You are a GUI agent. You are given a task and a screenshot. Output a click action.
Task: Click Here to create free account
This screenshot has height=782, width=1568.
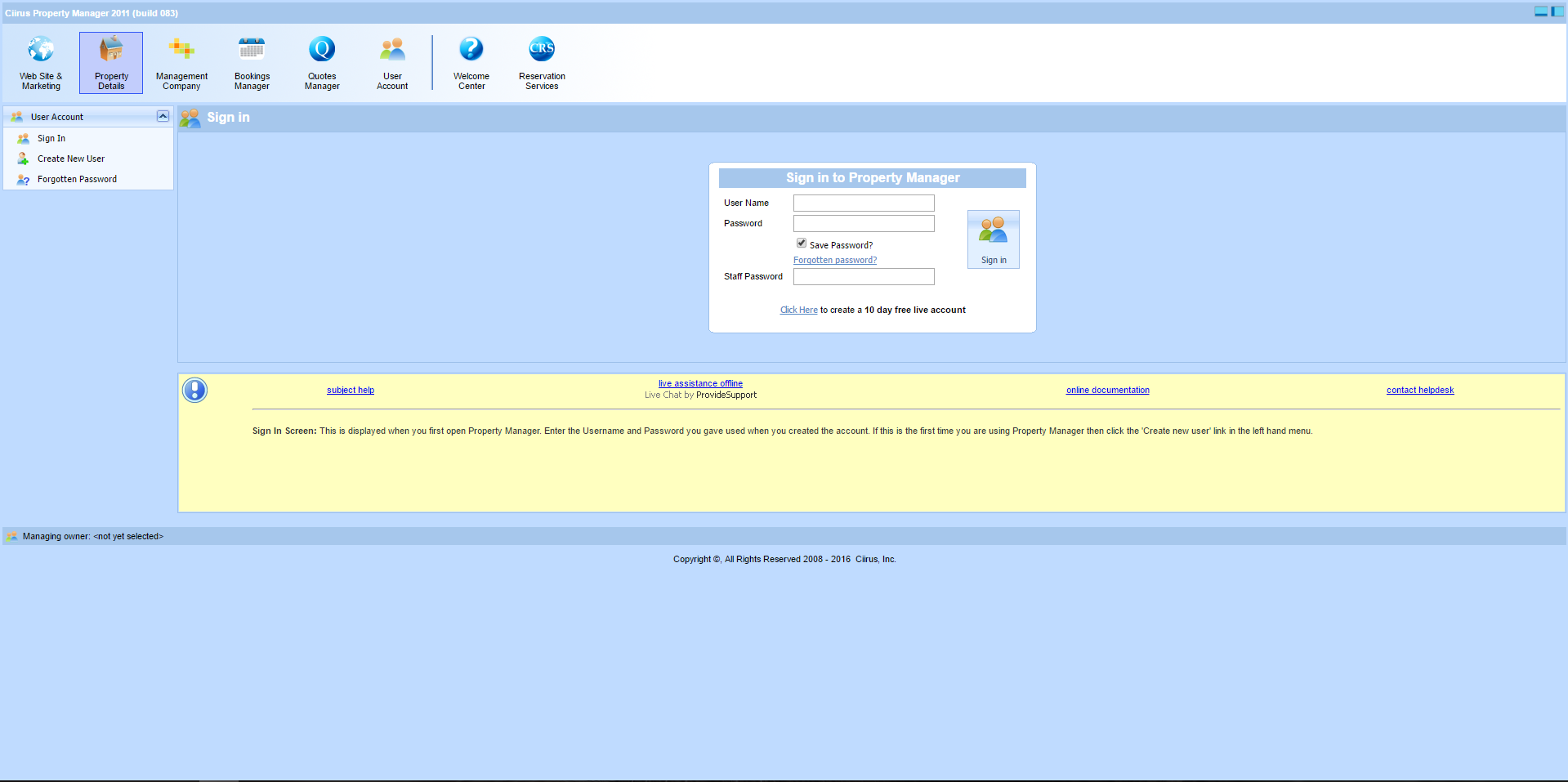pos(798,311)
